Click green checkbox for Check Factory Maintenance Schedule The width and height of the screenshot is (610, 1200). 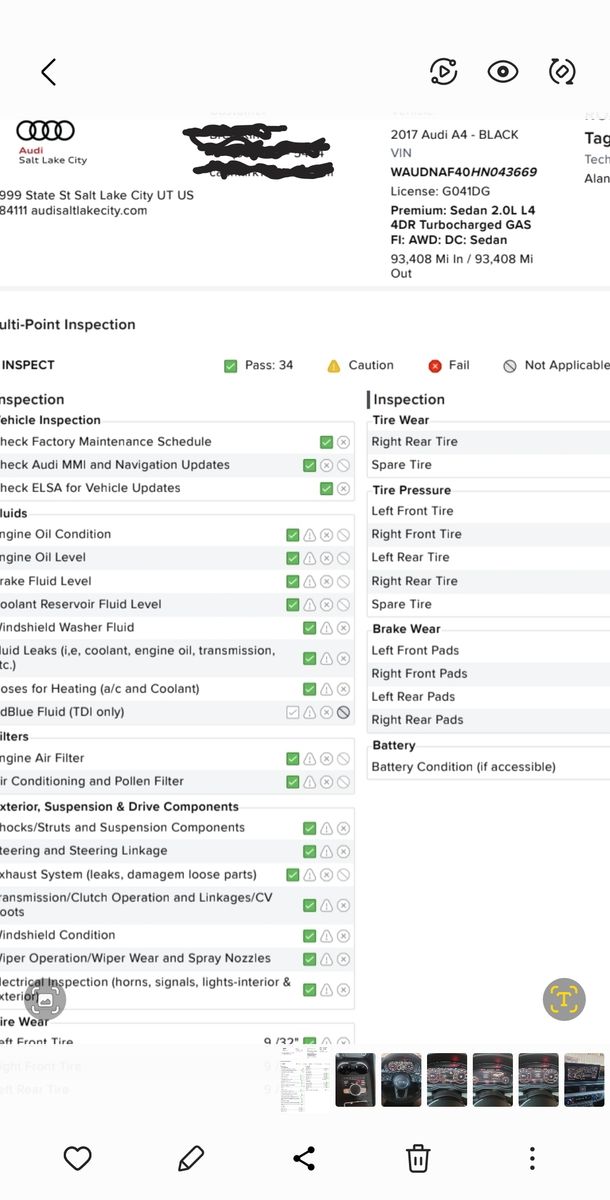tap(326, 442)
